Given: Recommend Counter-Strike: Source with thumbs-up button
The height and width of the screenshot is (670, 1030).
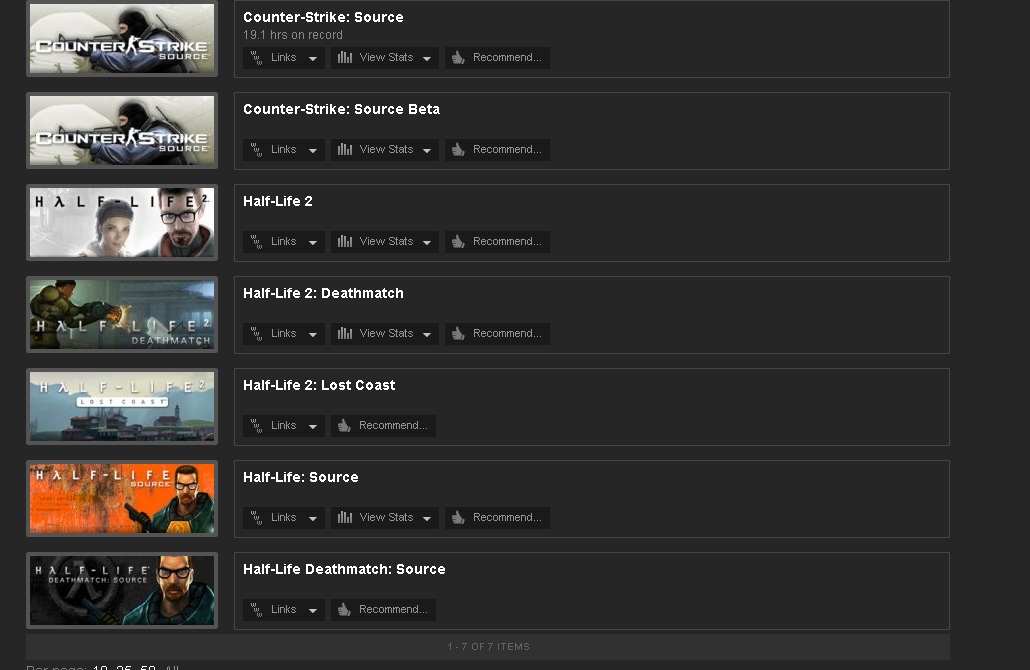Looking at the screenshot, I should point(497,58).
